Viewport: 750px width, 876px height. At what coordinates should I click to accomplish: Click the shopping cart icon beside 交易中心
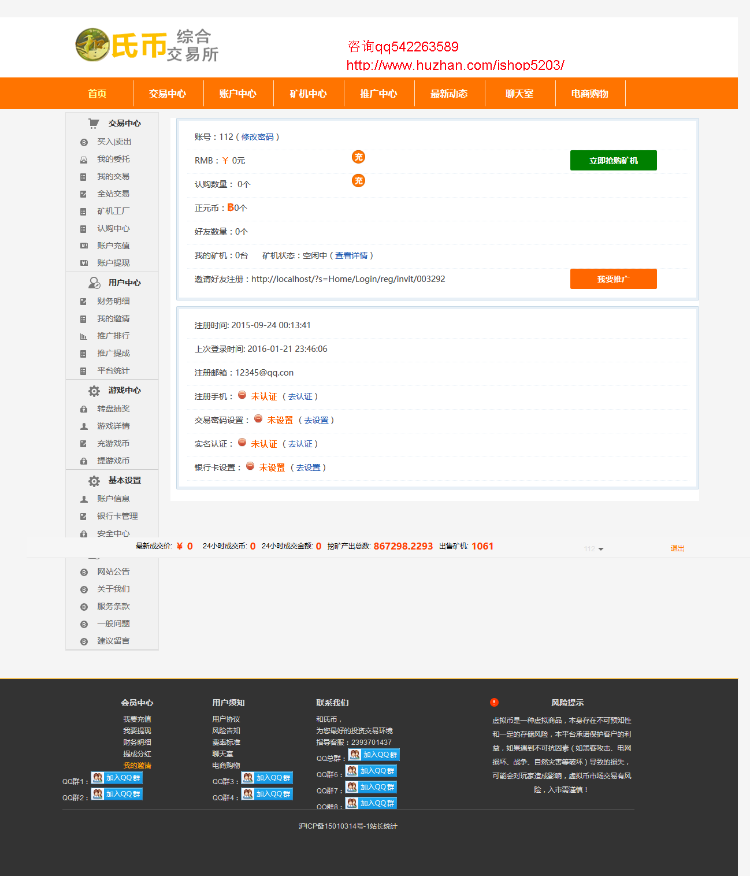(x=93, y=123)
